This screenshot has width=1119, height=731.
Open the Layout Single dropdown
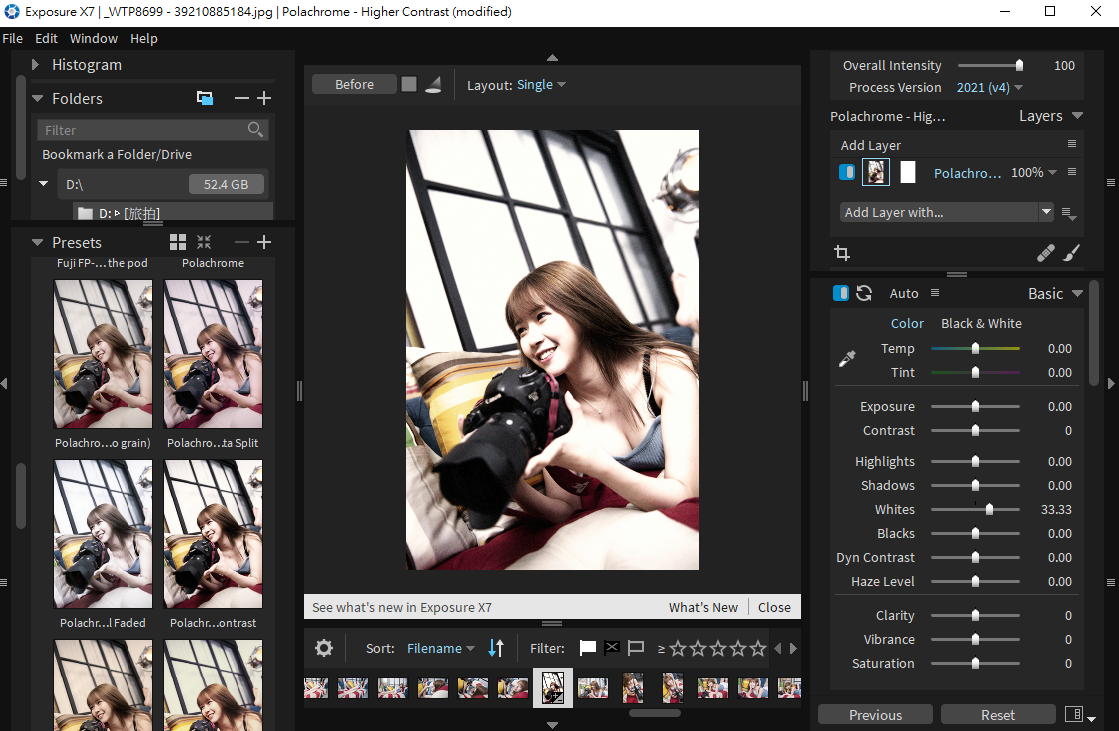point(541,84)
